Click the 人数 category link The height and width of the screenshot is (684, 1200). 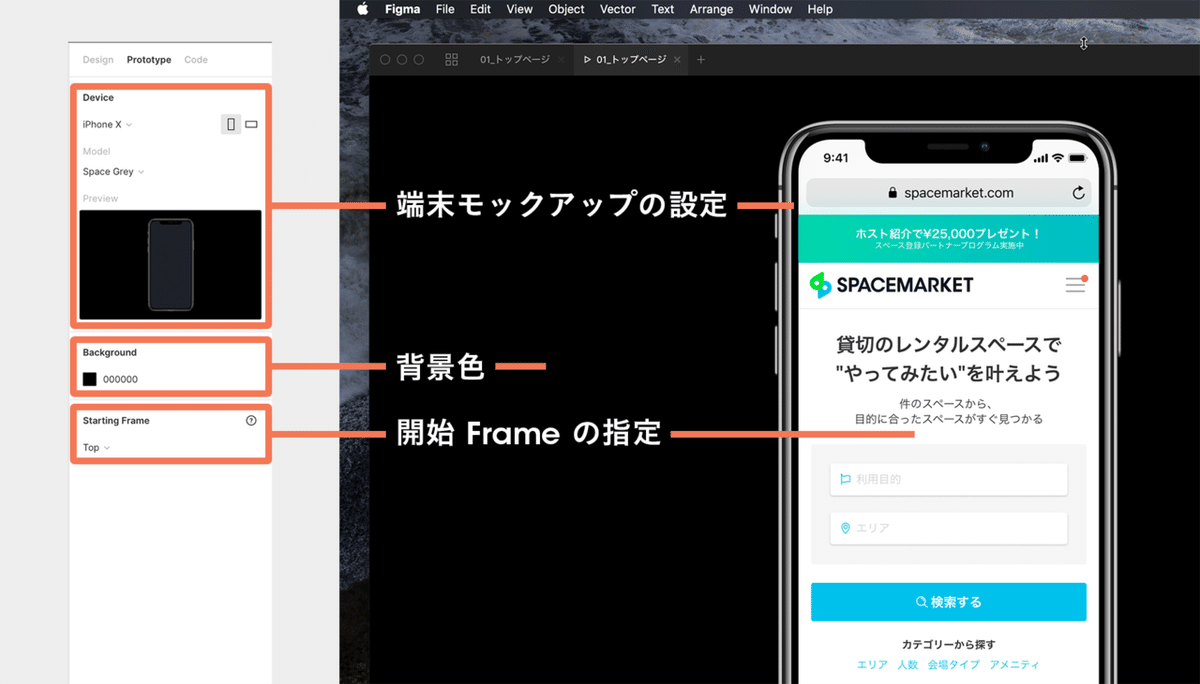[x=907, y=665]
